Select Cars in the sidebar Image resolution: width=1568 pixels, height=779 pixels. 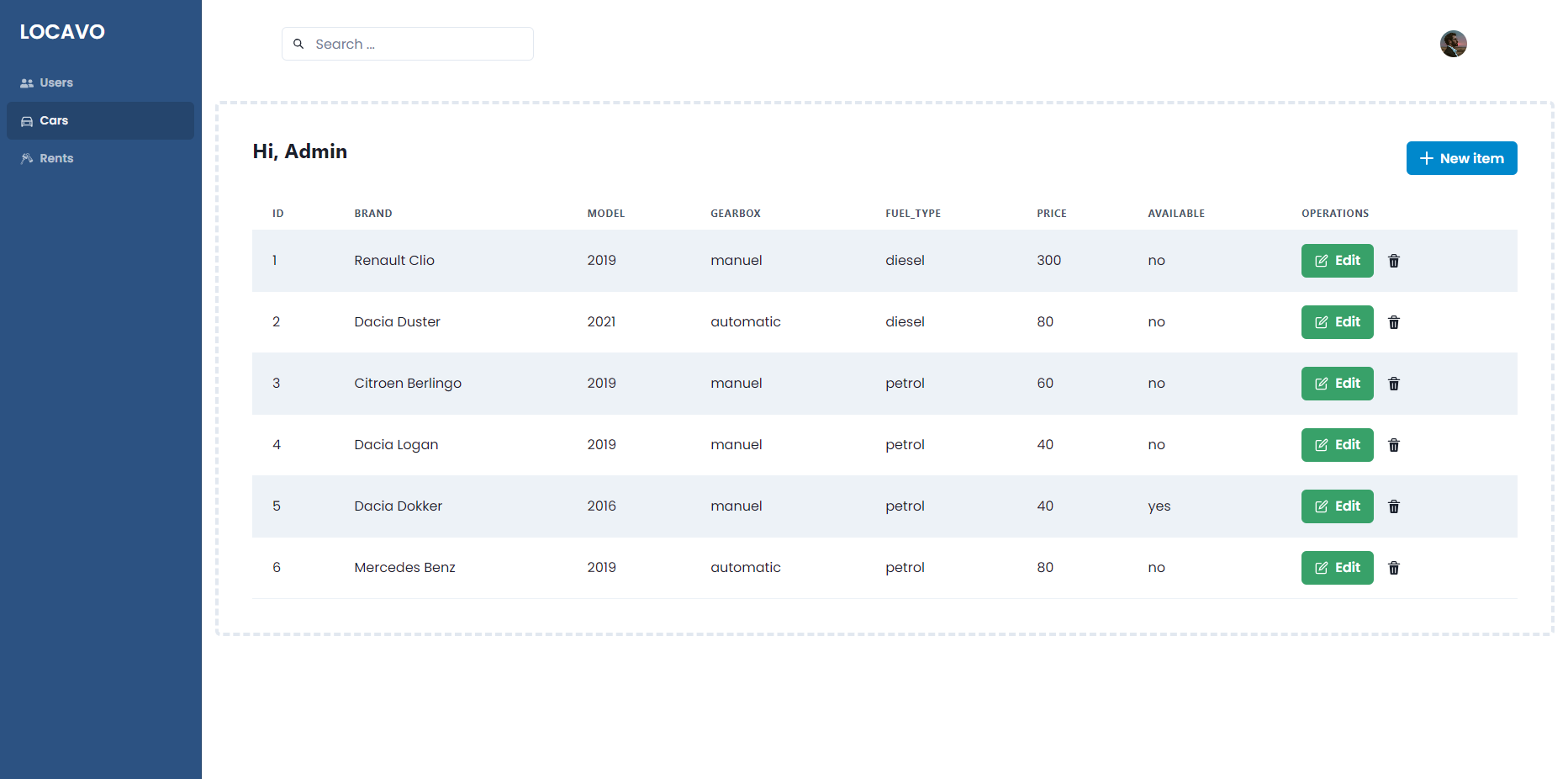pyautogui.click(x=100, y=120)
